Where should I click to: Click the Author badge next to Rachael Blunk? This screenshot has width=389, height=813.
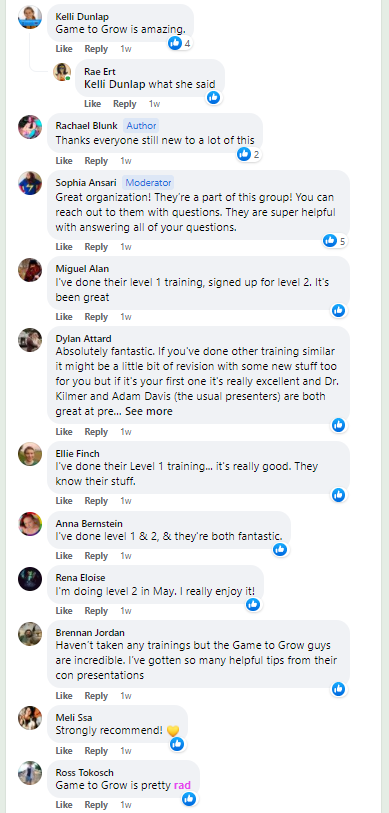point(141,125)
